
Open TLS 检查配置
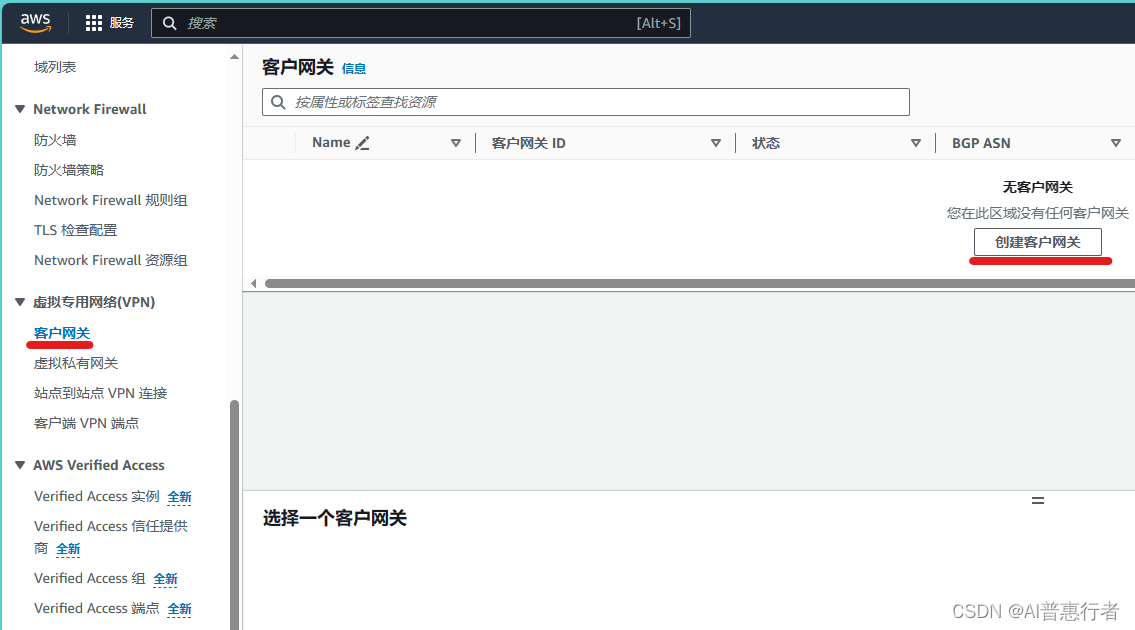(75, 230)
